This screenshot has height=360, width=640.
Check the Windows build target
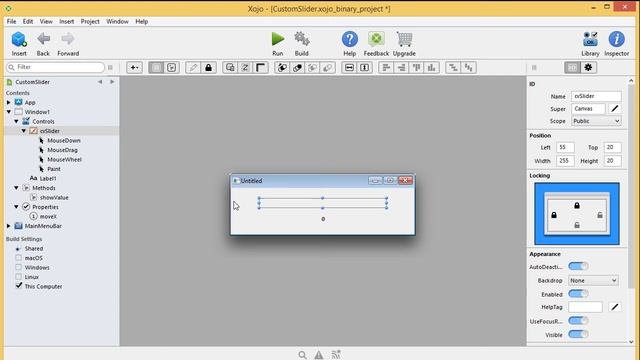pos(18,267)
